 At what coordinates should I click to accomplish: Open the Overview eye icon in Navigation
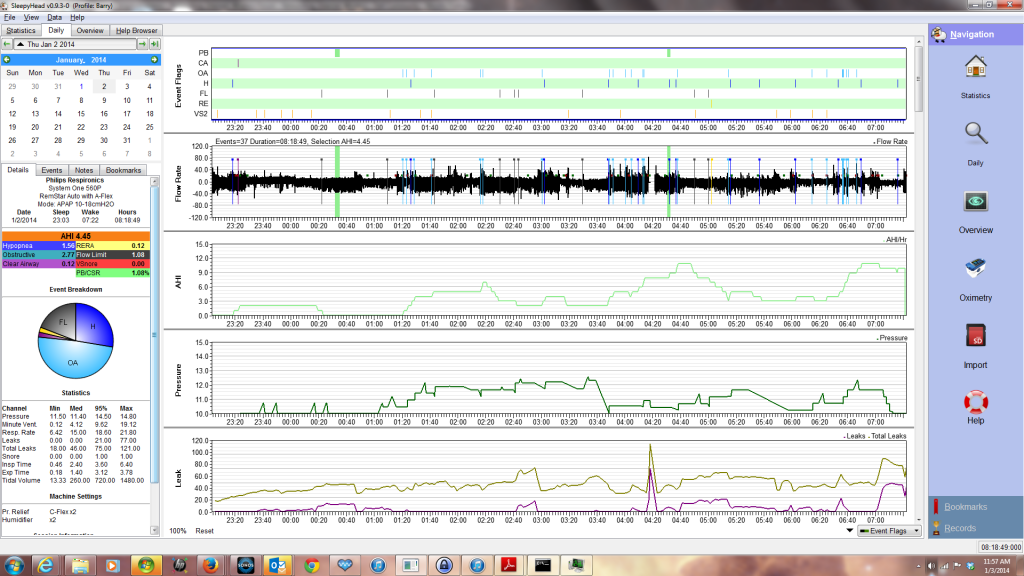[975, 209]
